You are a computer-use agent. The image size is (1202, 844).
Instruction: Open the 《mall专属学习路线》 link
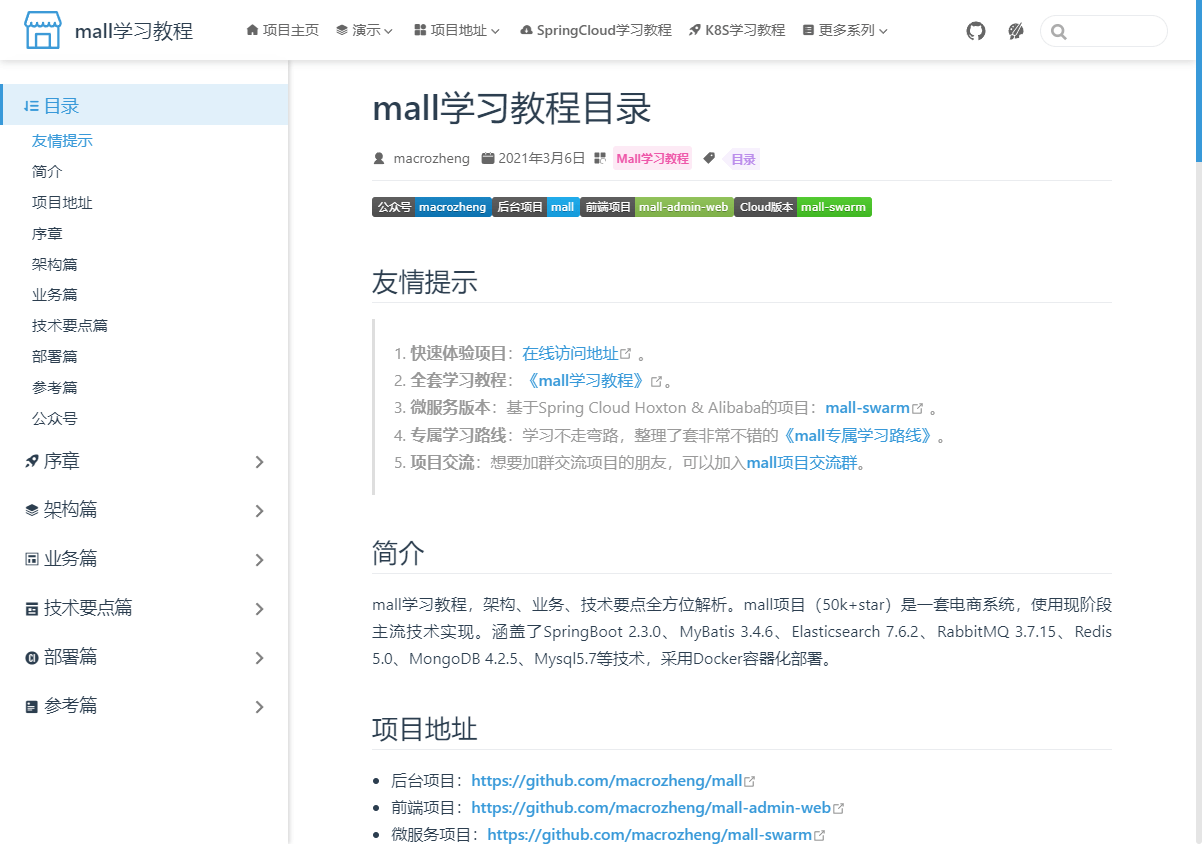click(859, 435)
